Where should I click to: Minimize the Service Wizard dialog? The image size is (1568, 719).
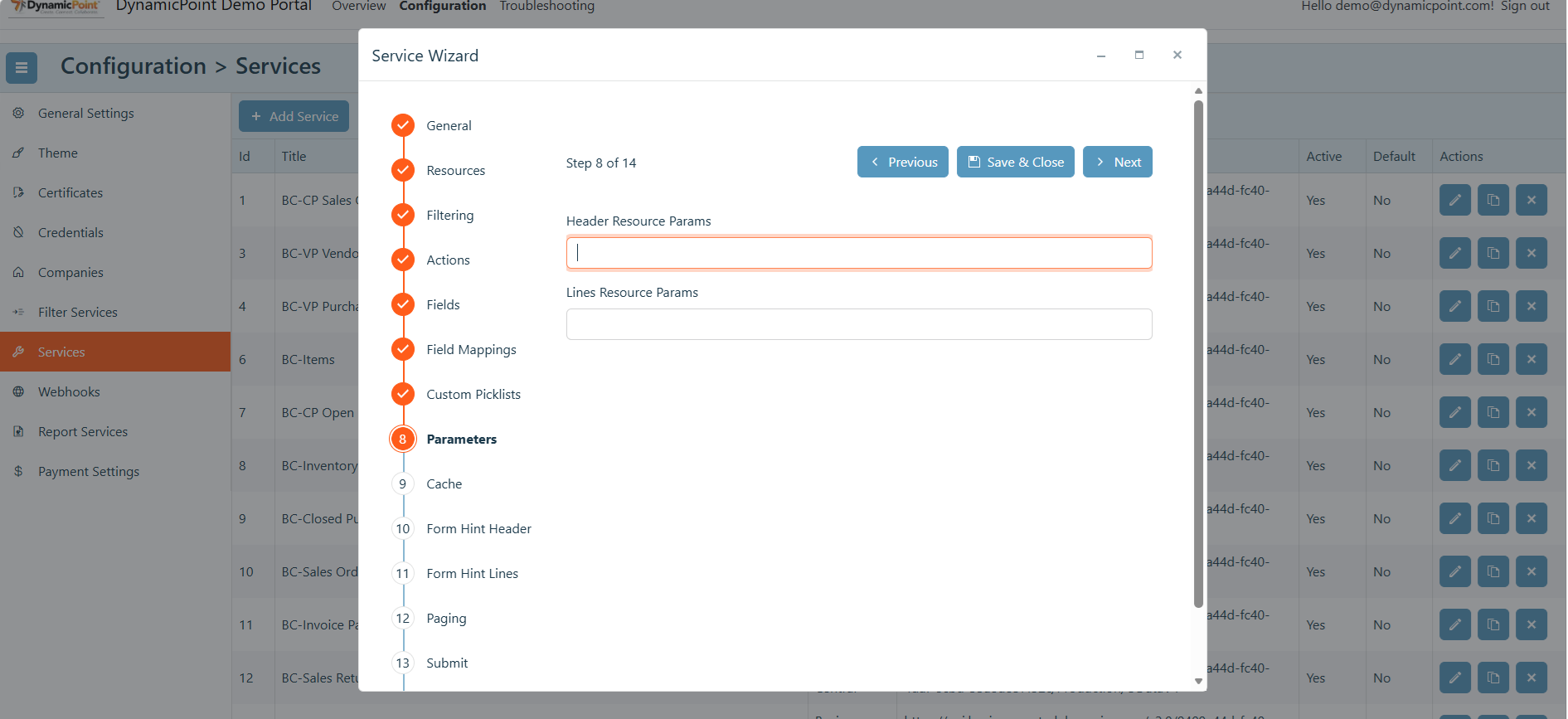[1101, 56]
